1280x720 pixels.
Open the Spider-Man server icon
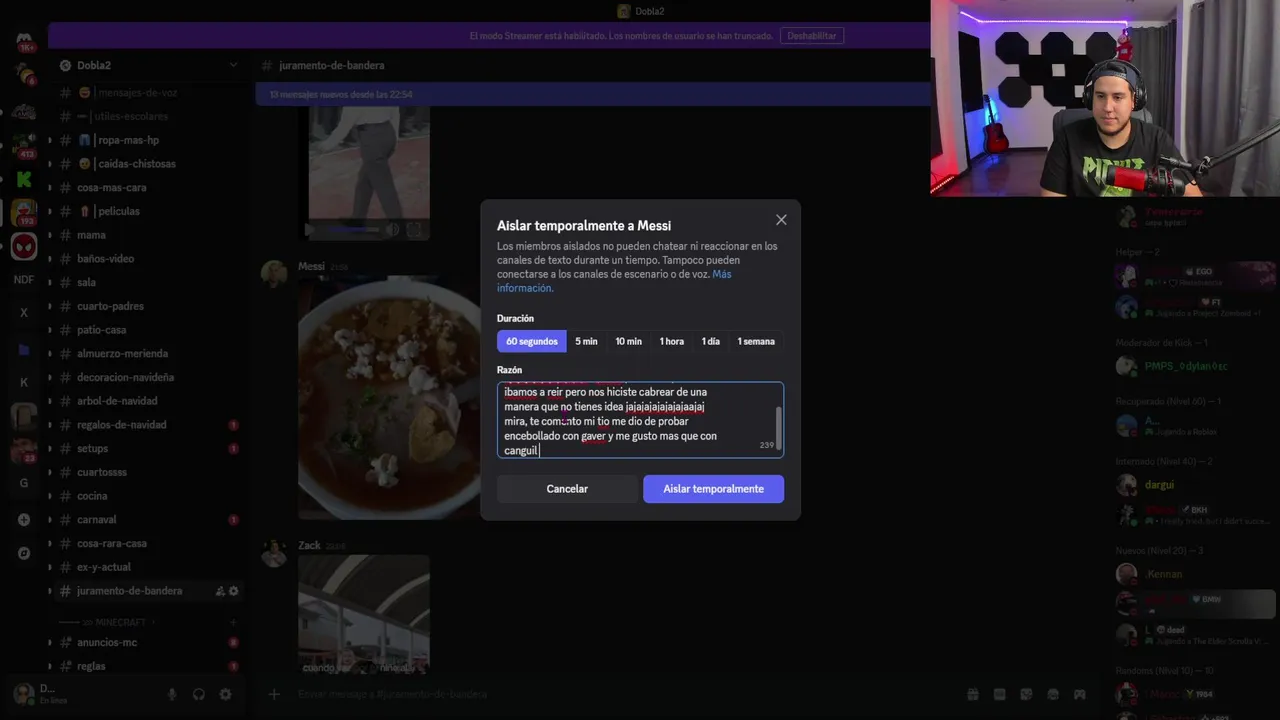(24, 246)
